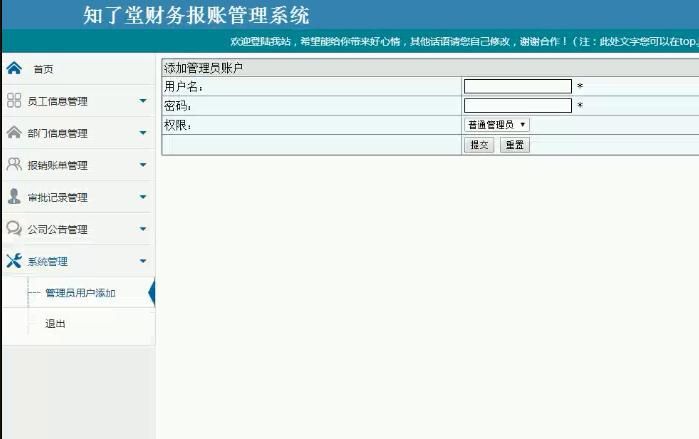This screenshot has width=699, height=439.
Task: Click the scrolling welcome message text
Action: click(464, 41)
